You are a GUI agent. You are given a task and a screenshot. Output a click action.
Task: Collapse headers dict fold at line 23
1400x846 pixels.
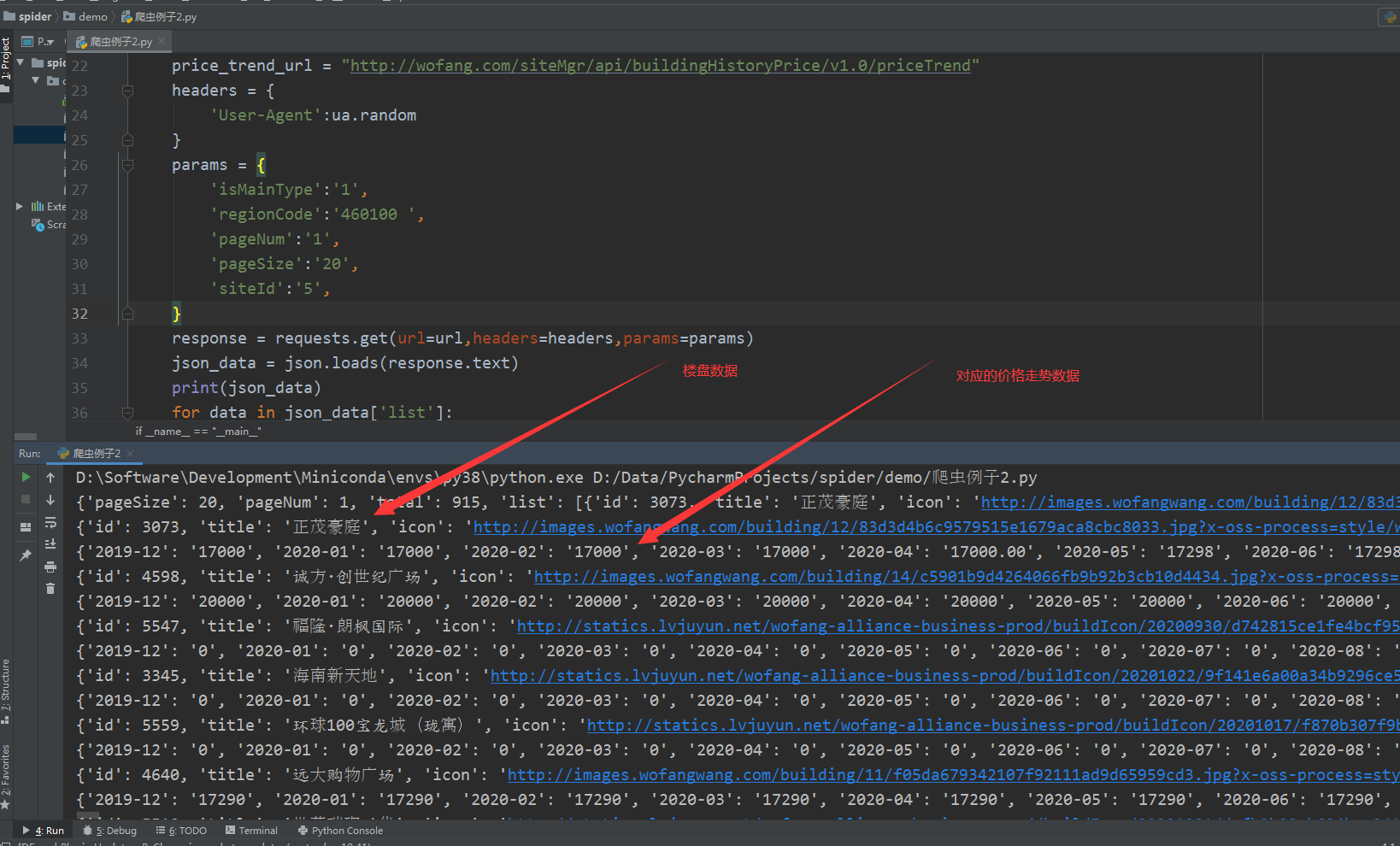coord(127,91)
